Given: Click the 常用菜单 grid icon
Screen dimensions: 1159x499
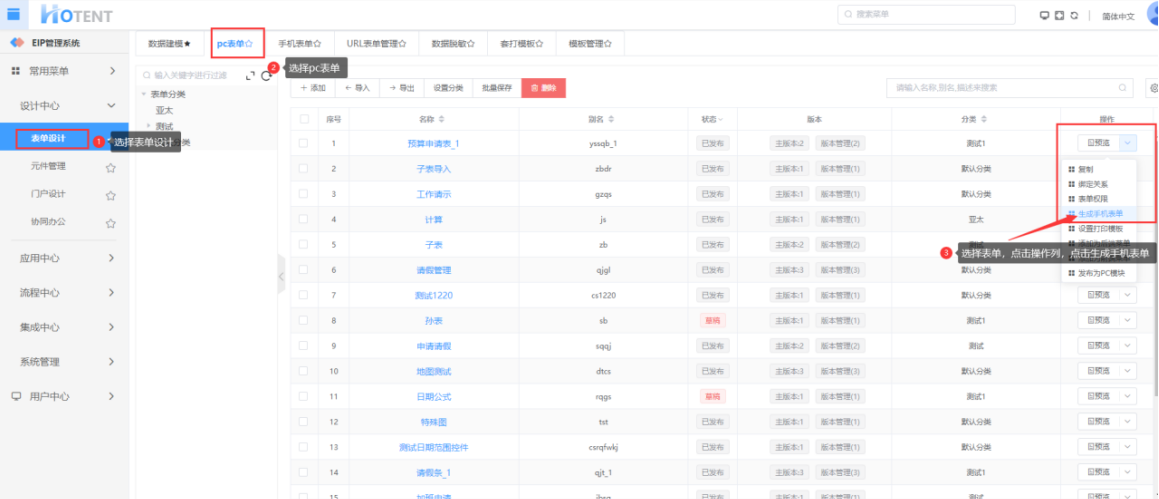Looking at the screenshot, I should (16, 71).
